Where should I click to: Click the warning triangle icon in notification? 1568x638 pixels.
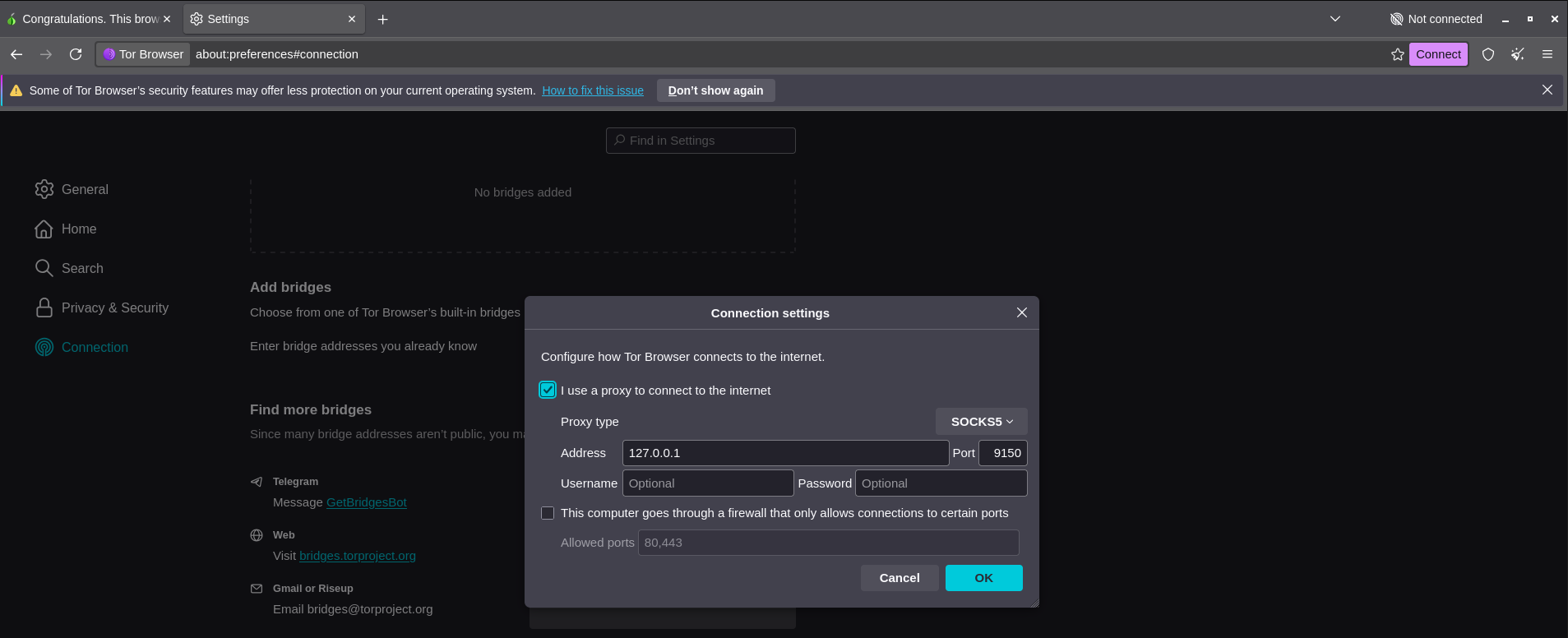[x=16, y=90]
